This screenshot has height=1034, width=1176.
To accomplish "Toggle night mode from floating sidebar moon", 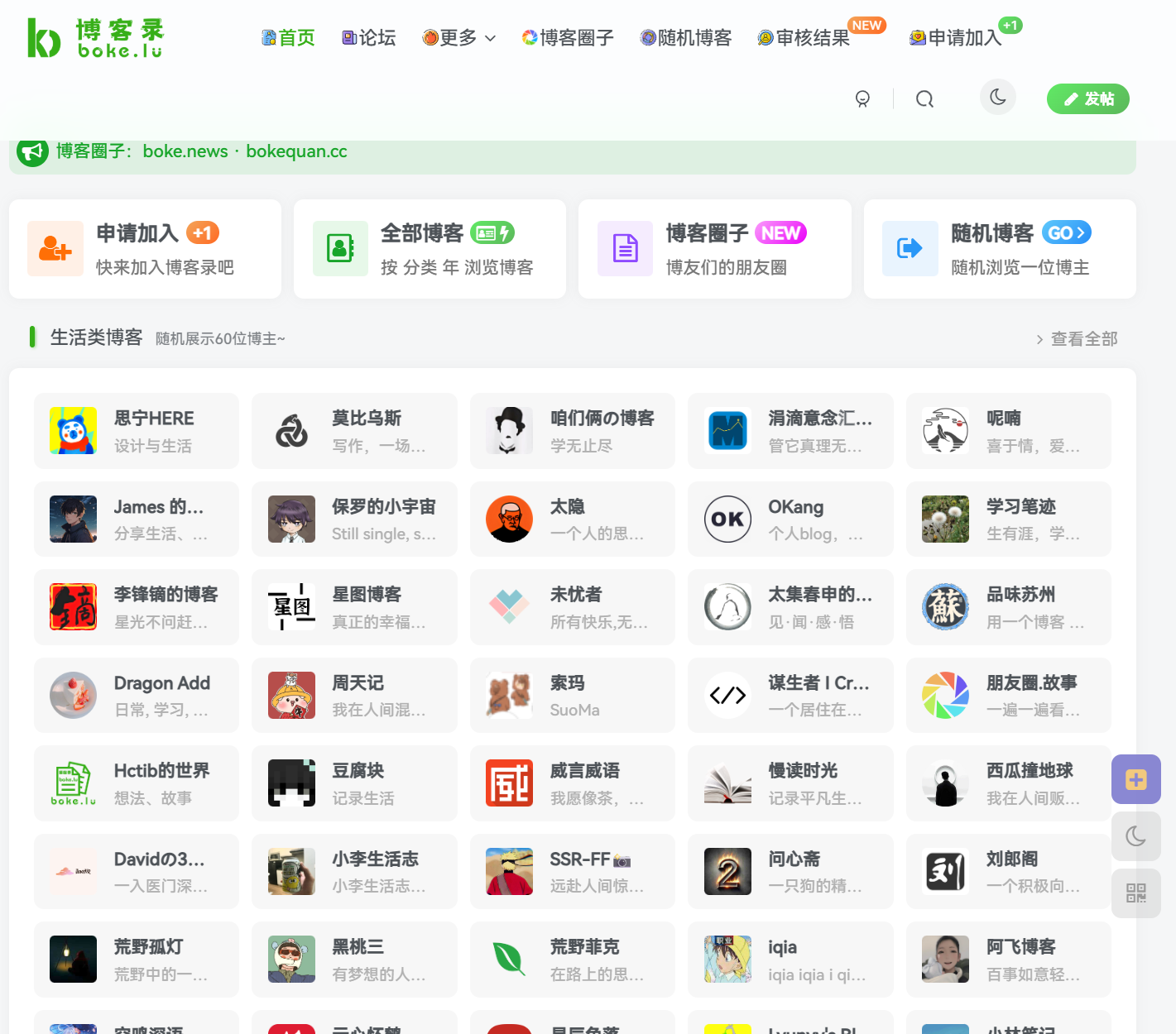I will [x=1135, y=836].
